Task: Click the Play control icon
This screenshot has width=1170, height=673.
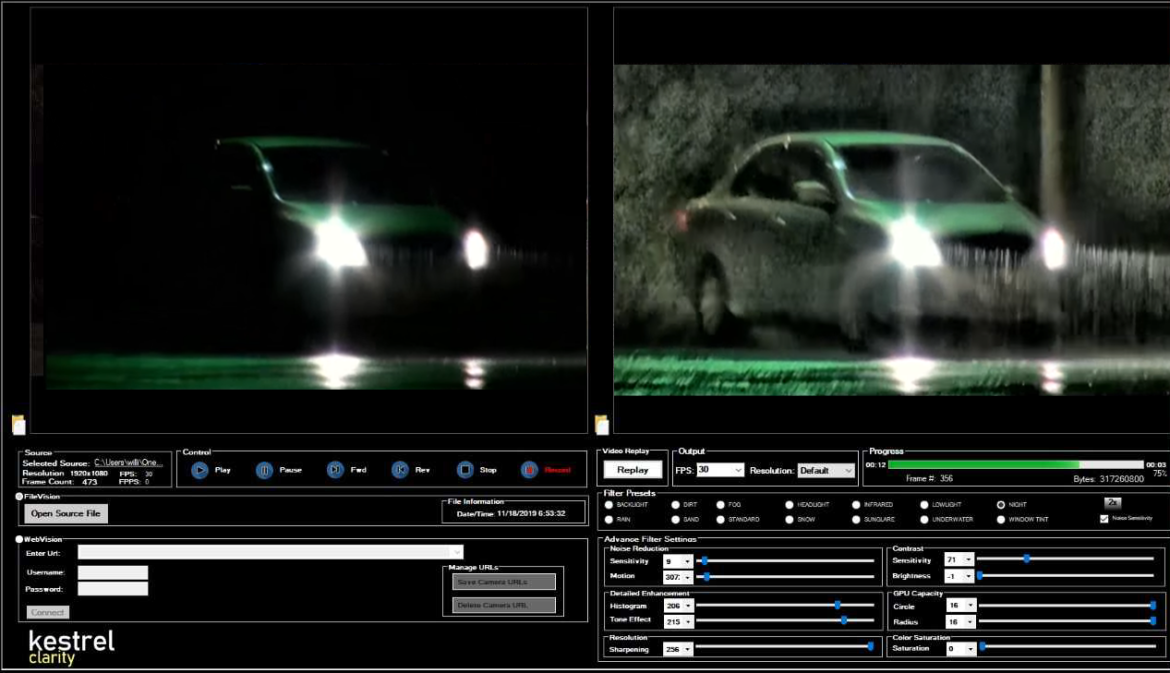Action: pyautogui.click(x=200, y=470)
